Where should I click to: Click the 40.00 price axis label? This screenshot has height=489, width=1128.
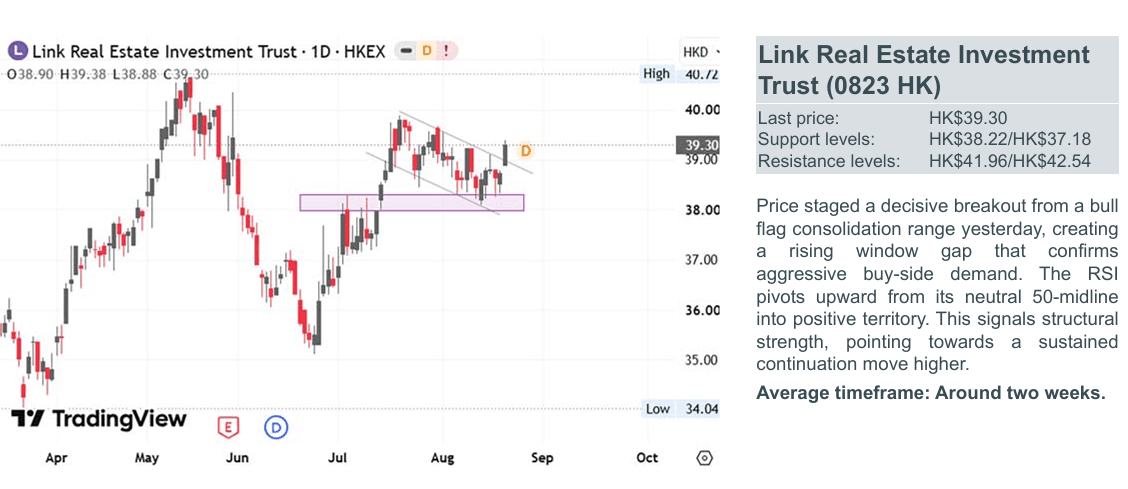[701, 110]
